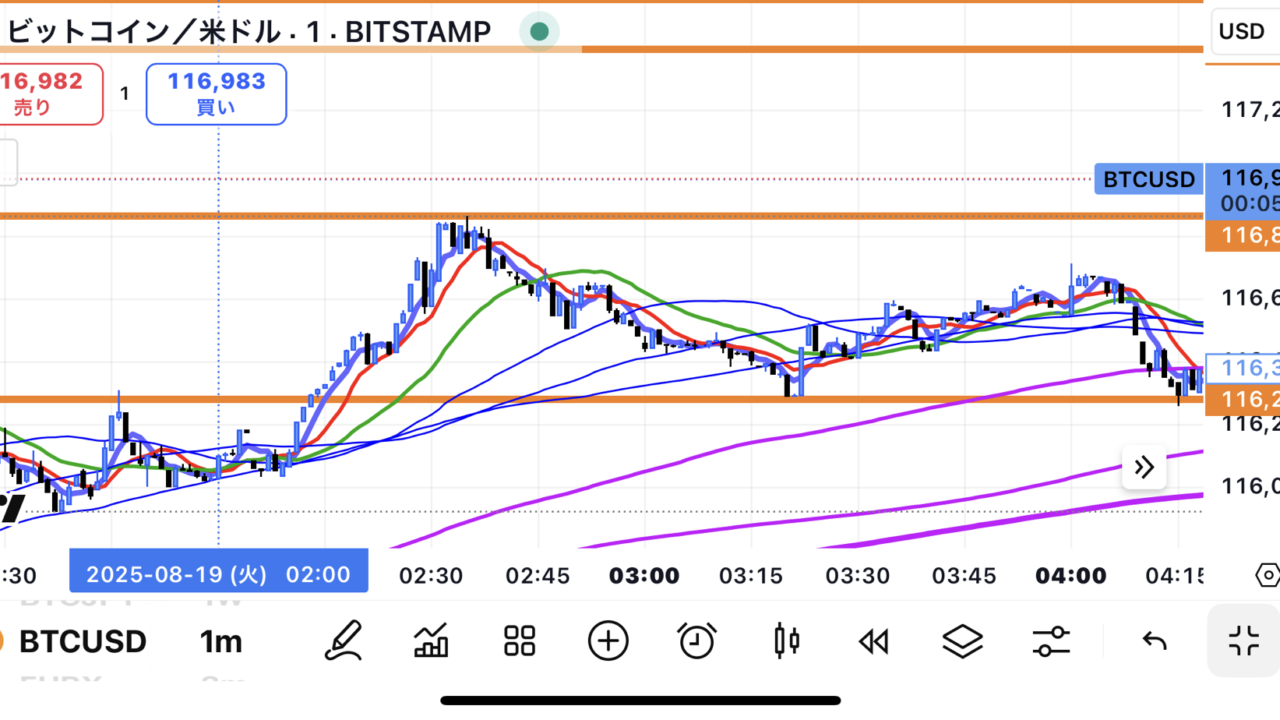Exit fullscreen mode with the collapse icon

(1244, 641)
